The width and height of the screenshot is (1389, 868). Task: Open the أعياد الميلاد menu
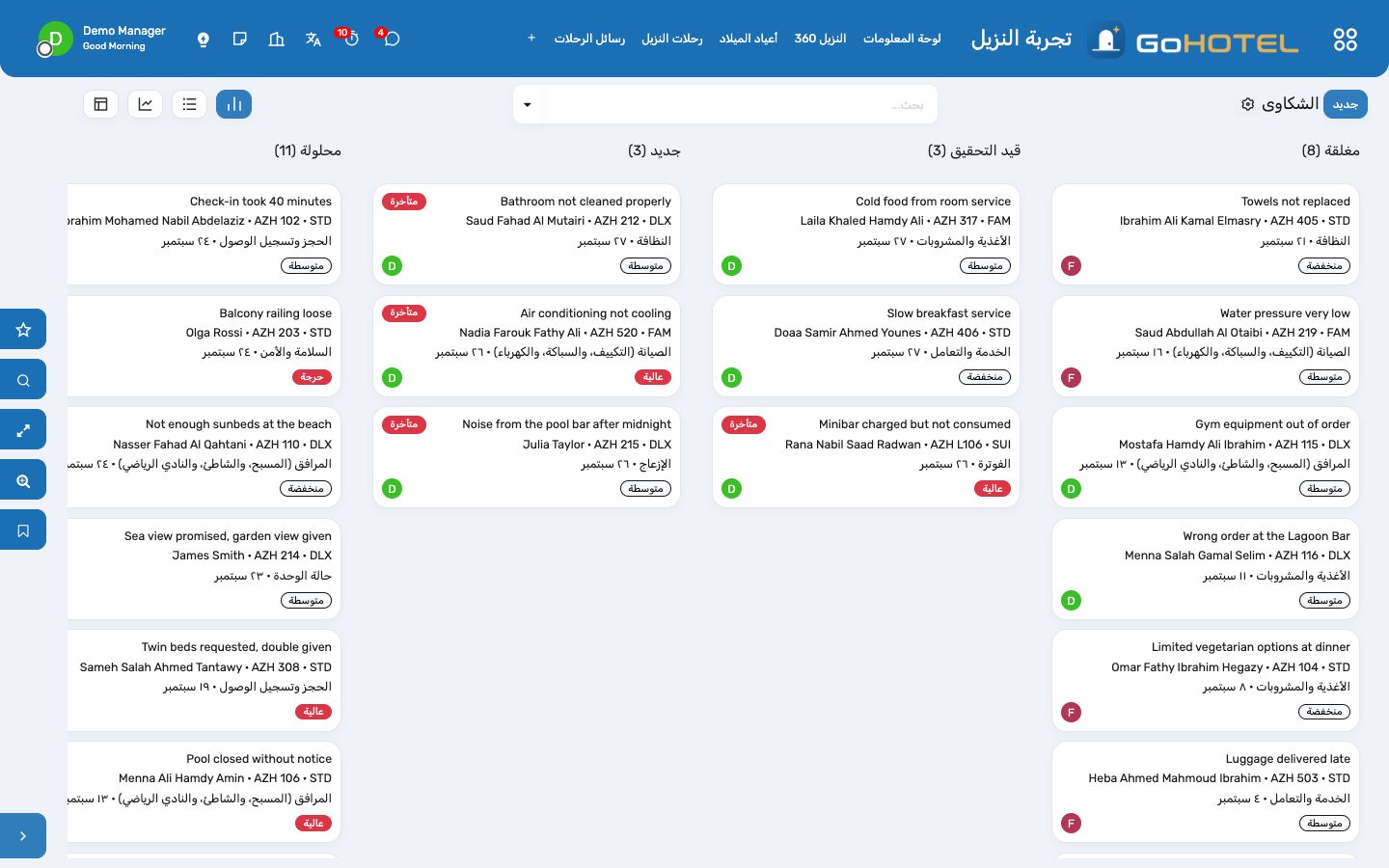pyautogui.click(x=749, y=39)
